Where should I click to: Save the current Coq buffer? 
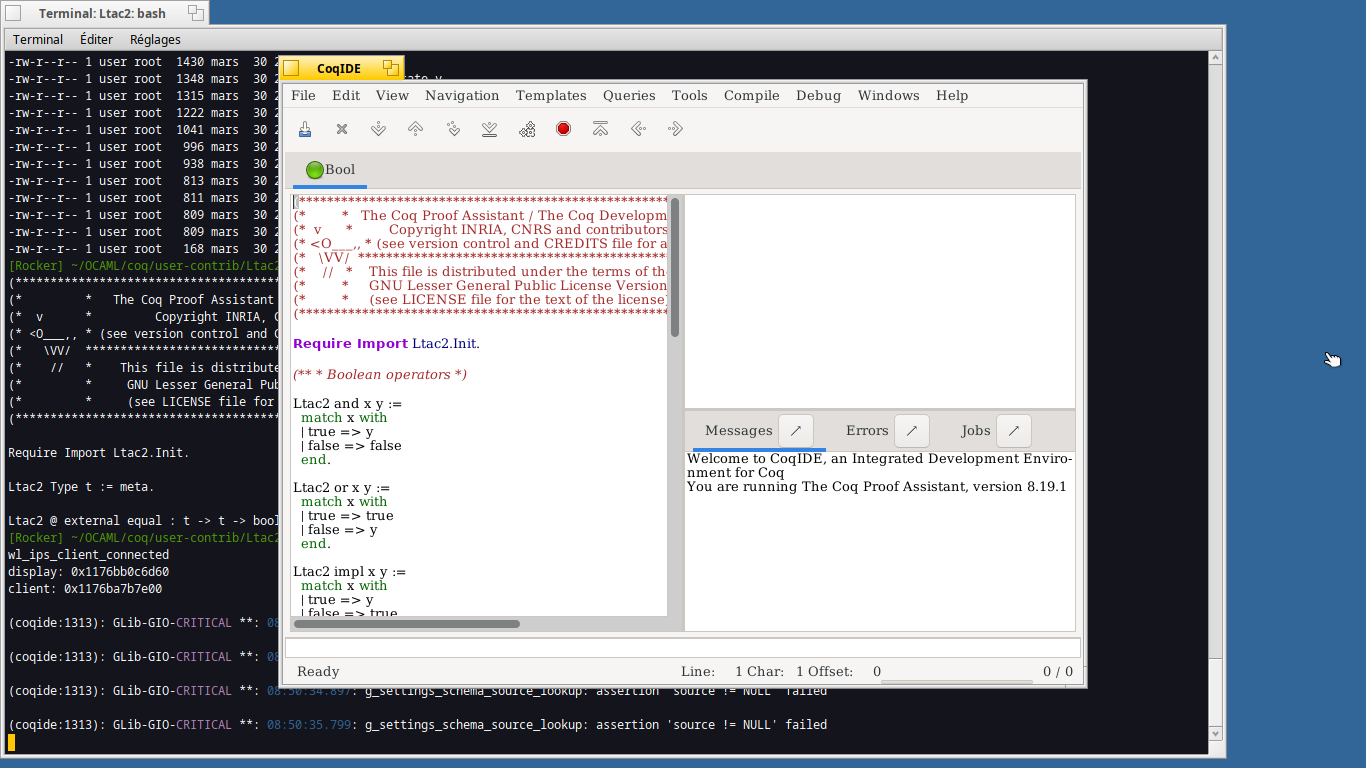tap(306, 129)
